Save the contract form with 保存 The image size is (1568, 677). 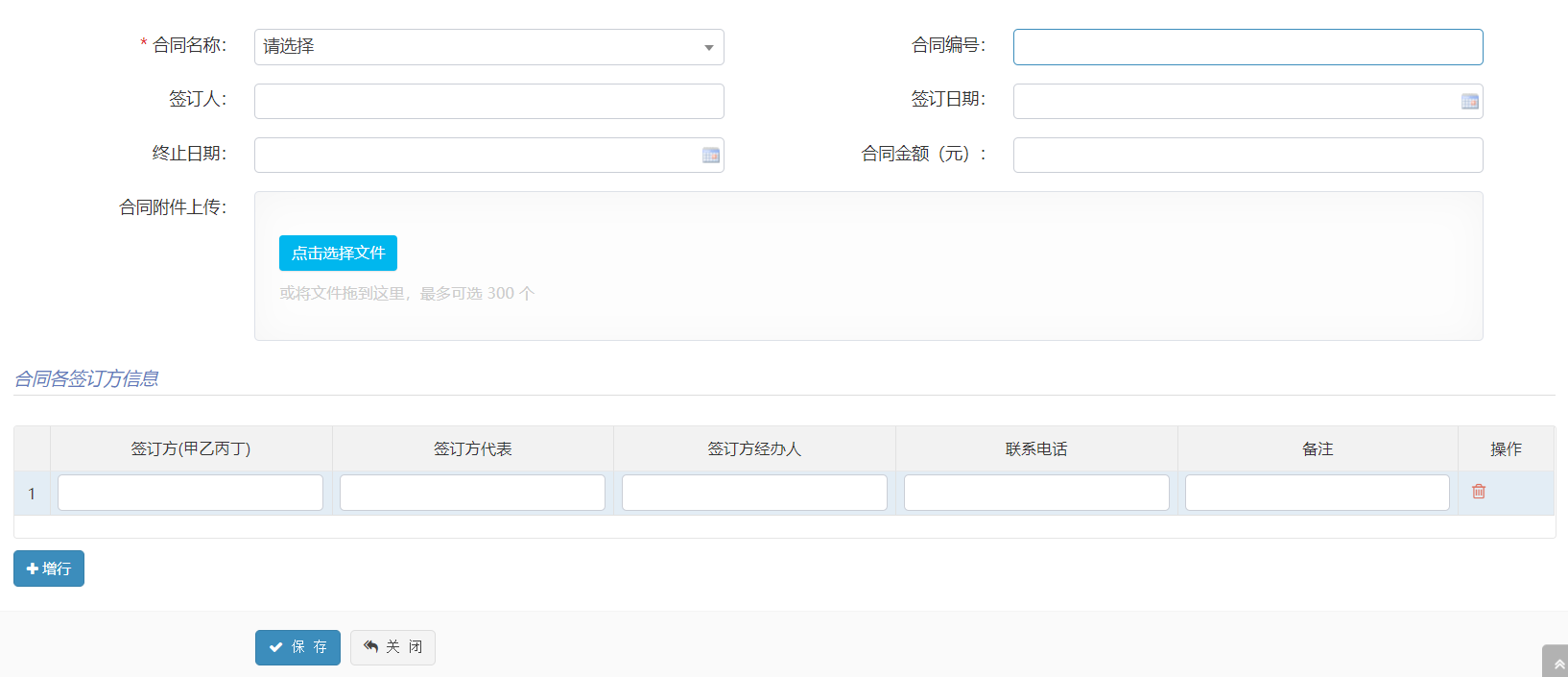[297, 647]
